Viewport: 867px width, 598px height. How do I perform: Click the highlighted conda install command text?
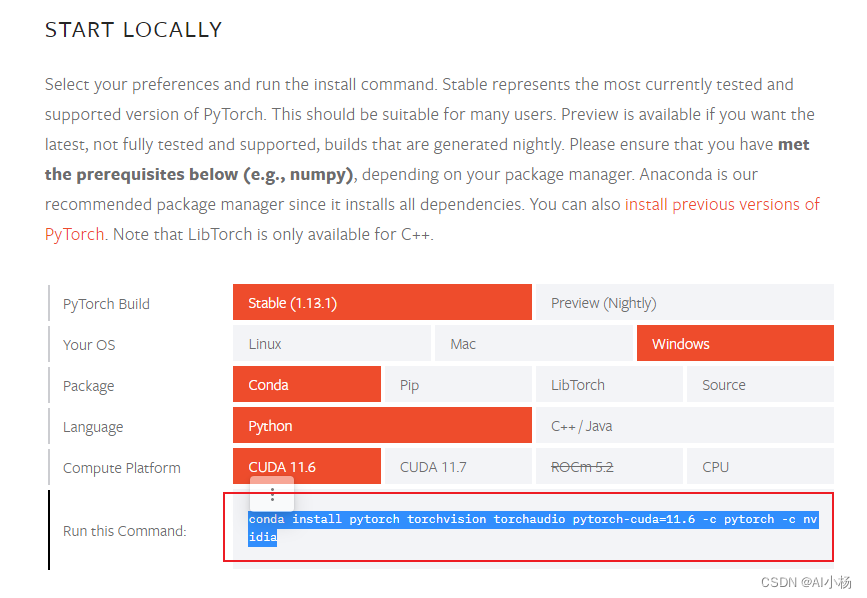[533, 527]
